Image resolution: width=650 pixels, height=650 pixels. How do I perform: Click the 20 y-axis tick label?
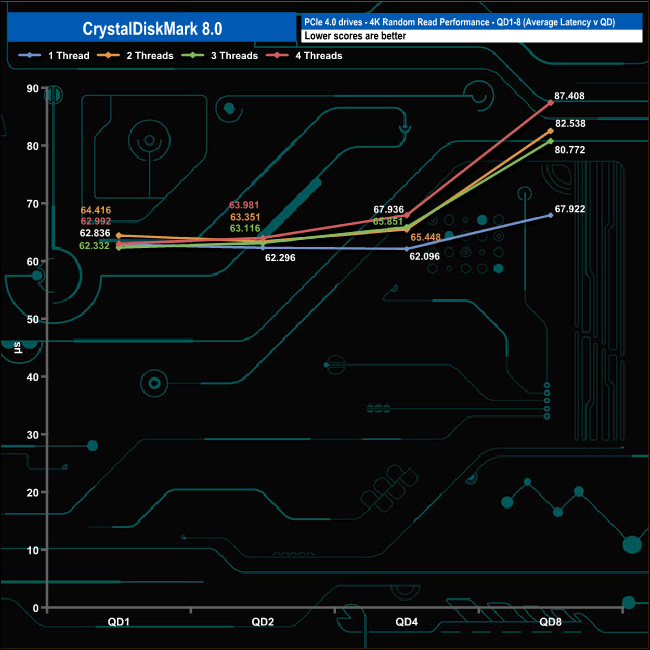pos(32,493)
